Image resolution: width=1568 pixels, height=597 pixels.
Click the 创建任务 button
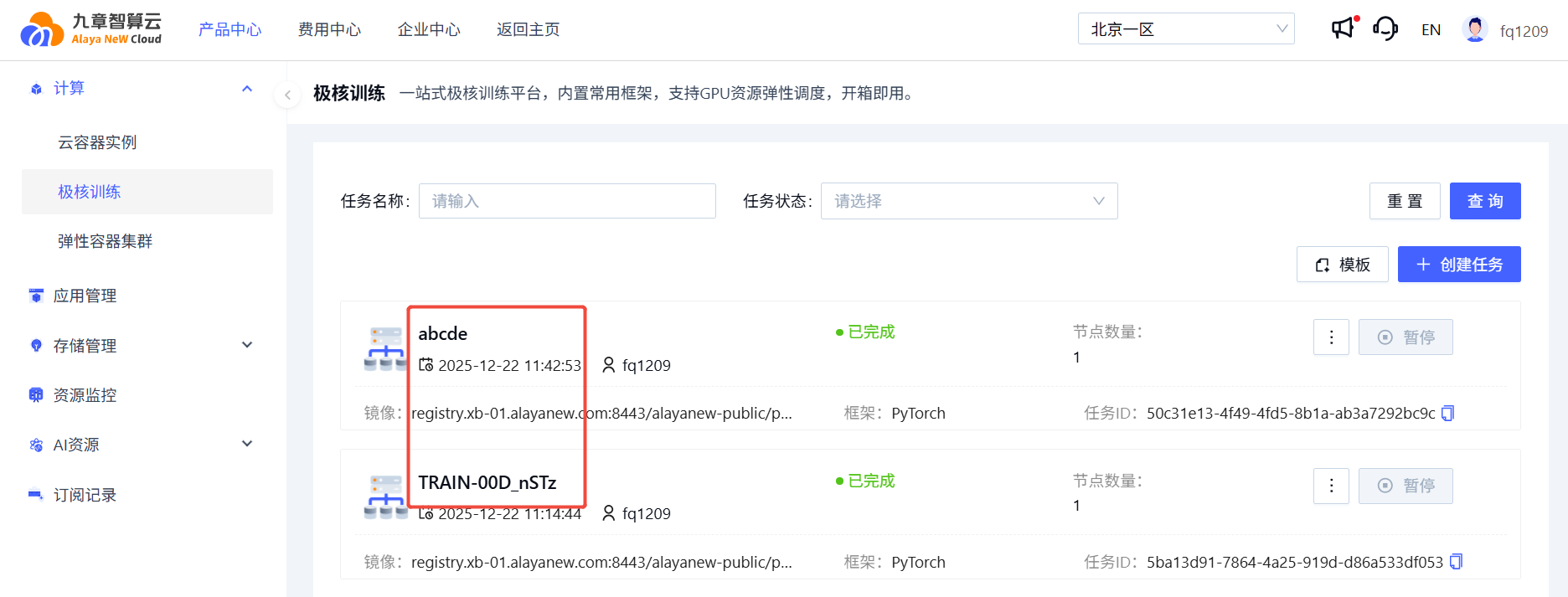coord(1458,265)
